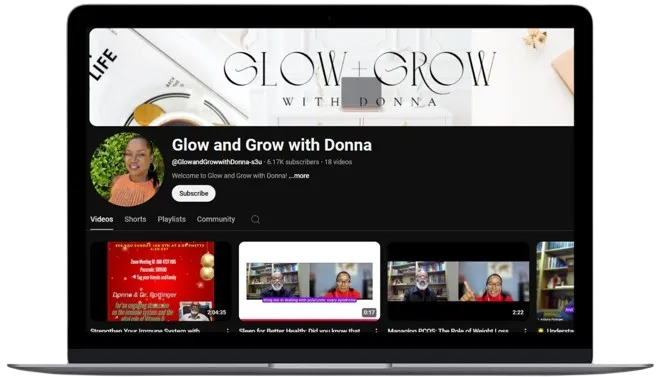The image size is (663, 377).
Task: Expand channel description with ...more
Action: pyautogui.click(x=299, y=175)
